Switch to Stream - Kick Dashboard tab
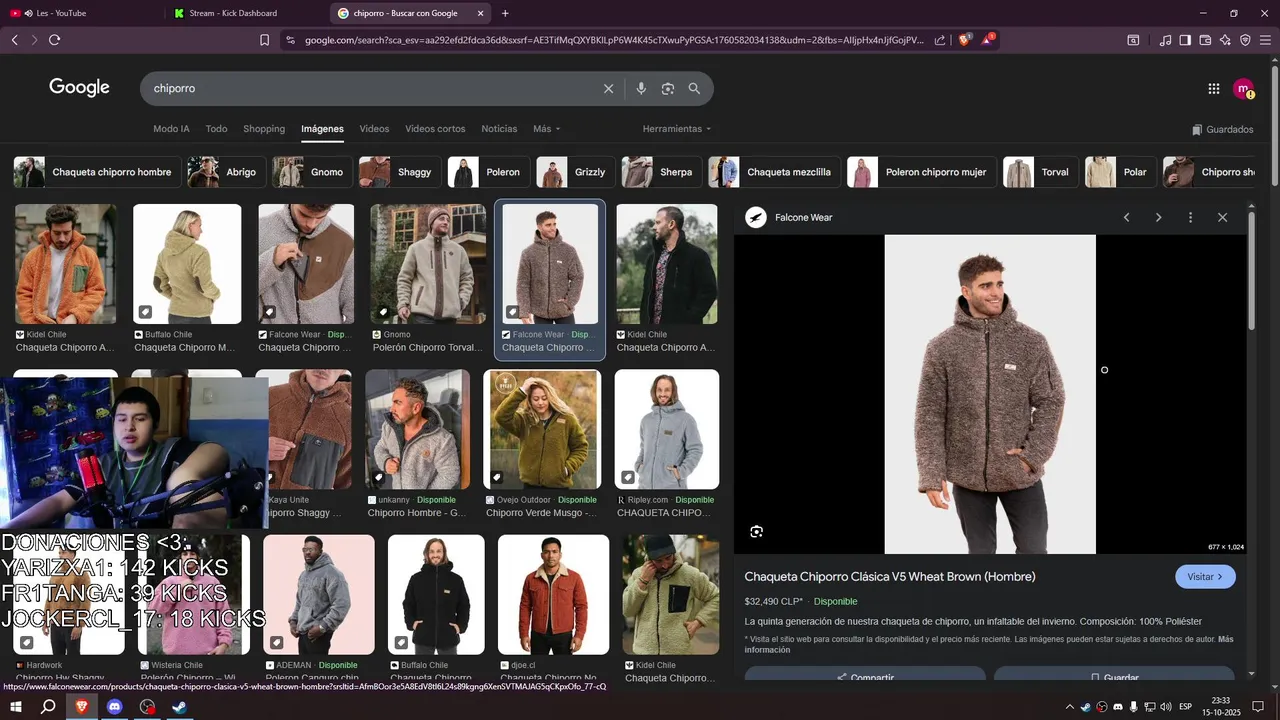This screenshot has width=1280, height=720. pyautogui.click(x=245, y=13)
